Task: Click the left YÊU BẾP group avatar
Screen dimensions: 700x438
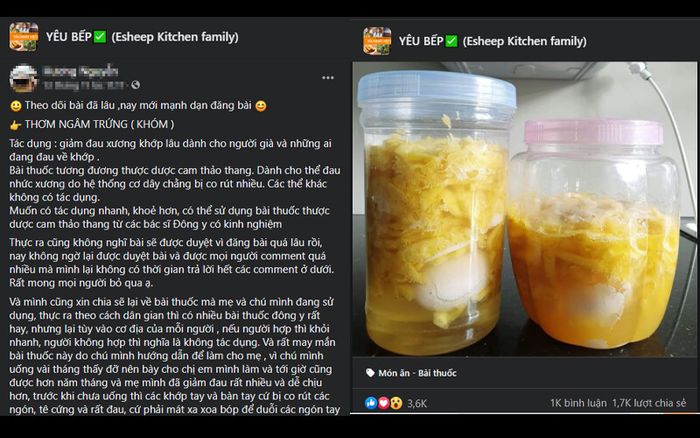Action: [24, 37]
